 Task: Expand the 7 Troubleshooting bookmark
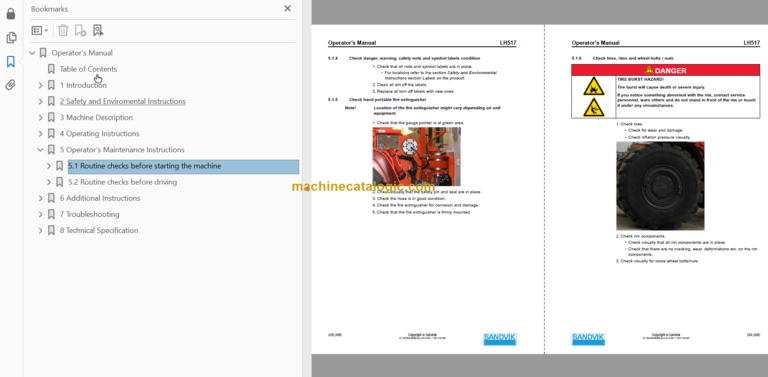click(x=41, y=214)
